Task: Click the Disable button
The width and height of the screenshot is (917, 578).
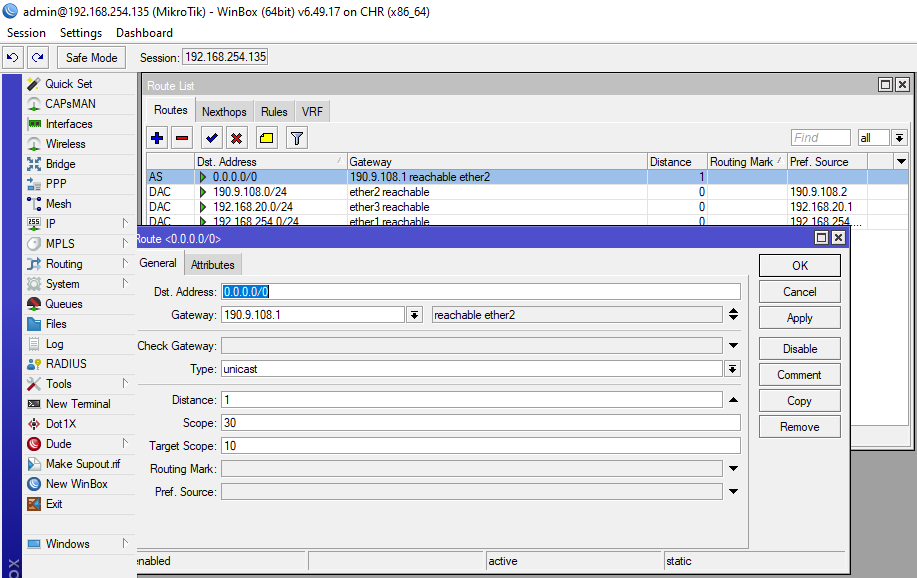Action: point(799,349)
